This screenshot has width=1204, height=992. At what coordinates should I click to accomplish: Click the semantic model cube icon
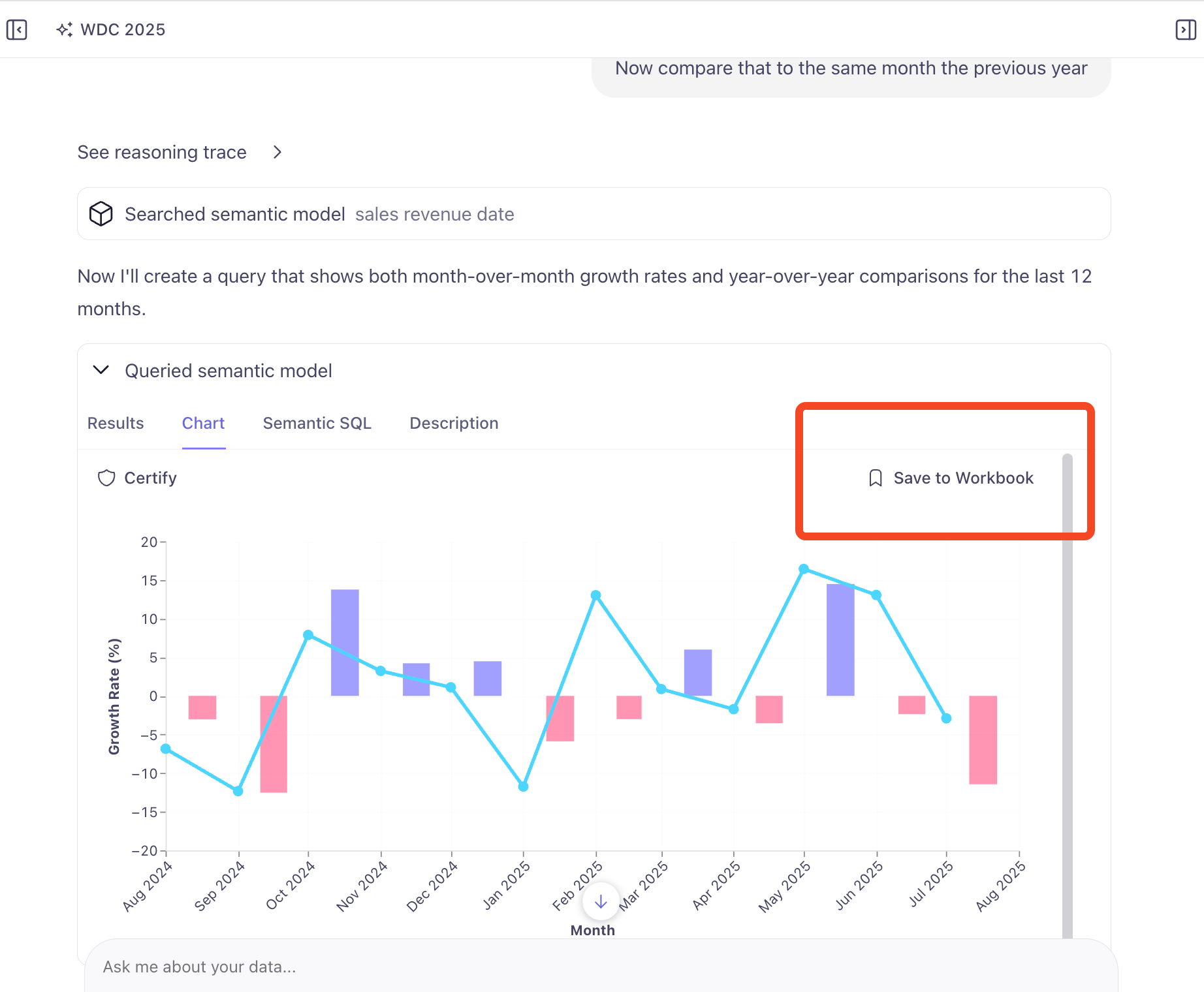click(101, 213)
